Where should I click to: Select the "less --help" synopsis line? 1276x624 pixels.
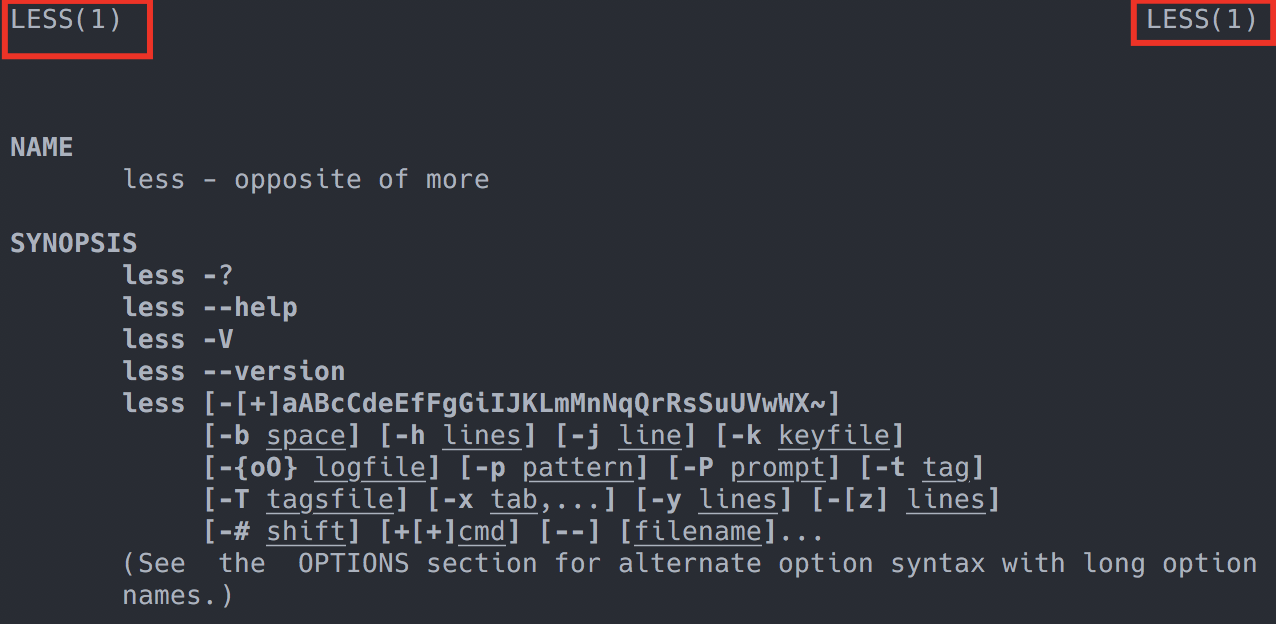[210, 308]
